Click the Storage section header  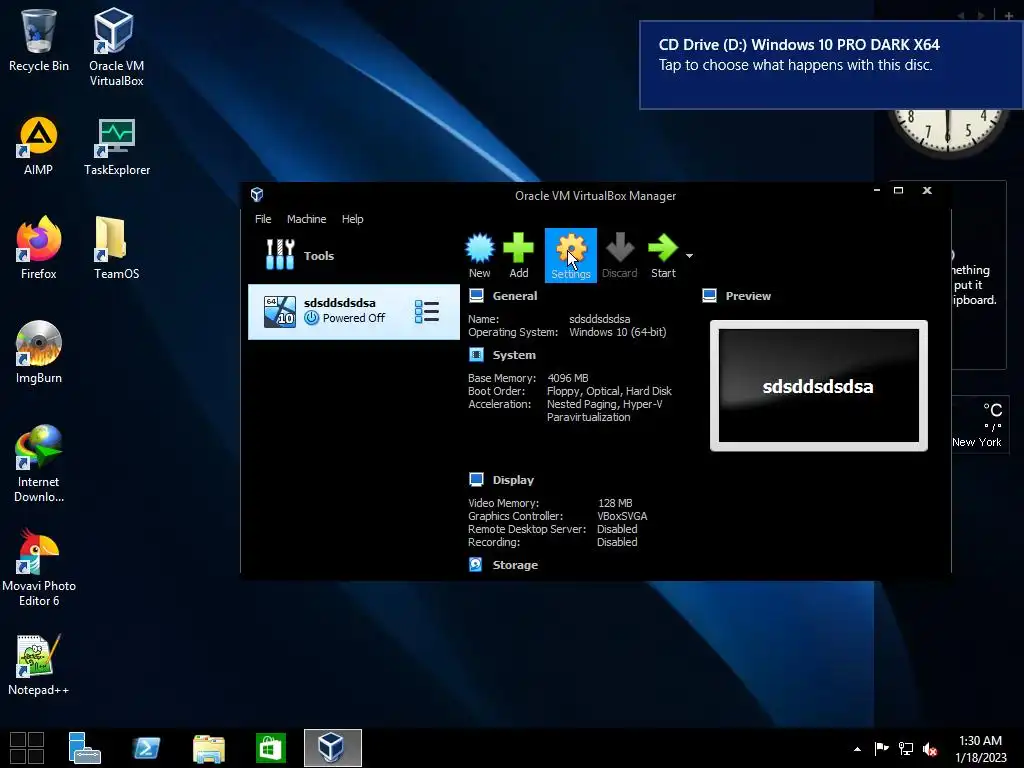(515, 565)
